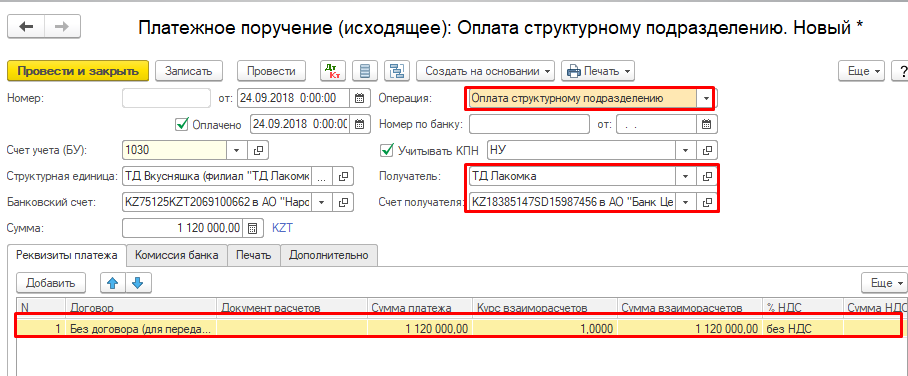Image resolution: width=908 pixels, height=376 pixels.
Task: Toggle the Учитывать КПН checkbox
Action: pos(386,150)
